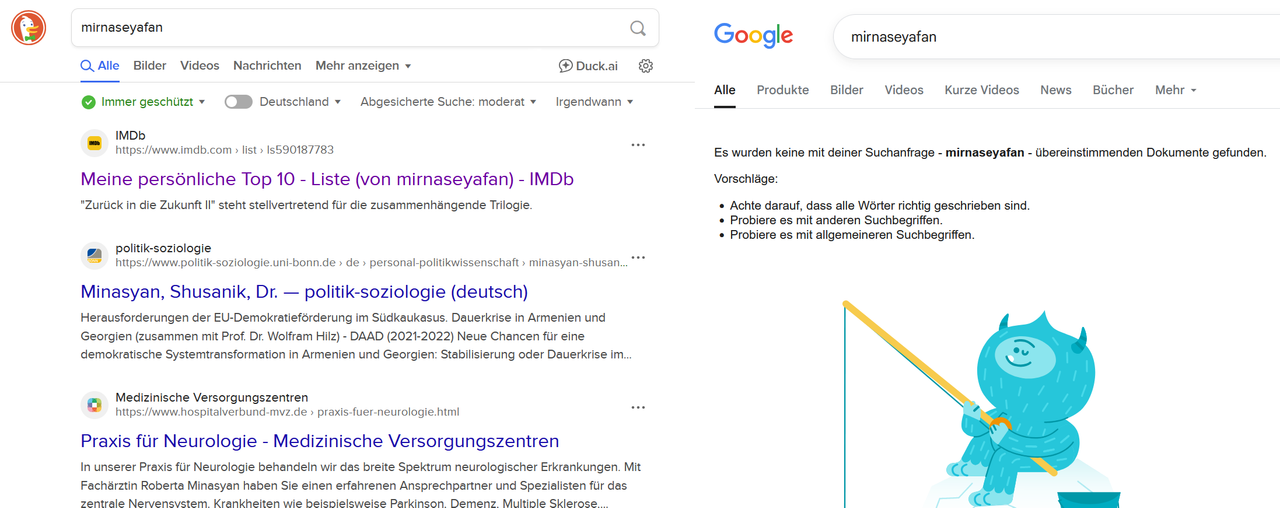
Task: Switch to Google Bücher tab
Action: click(x=1113, y=90)
